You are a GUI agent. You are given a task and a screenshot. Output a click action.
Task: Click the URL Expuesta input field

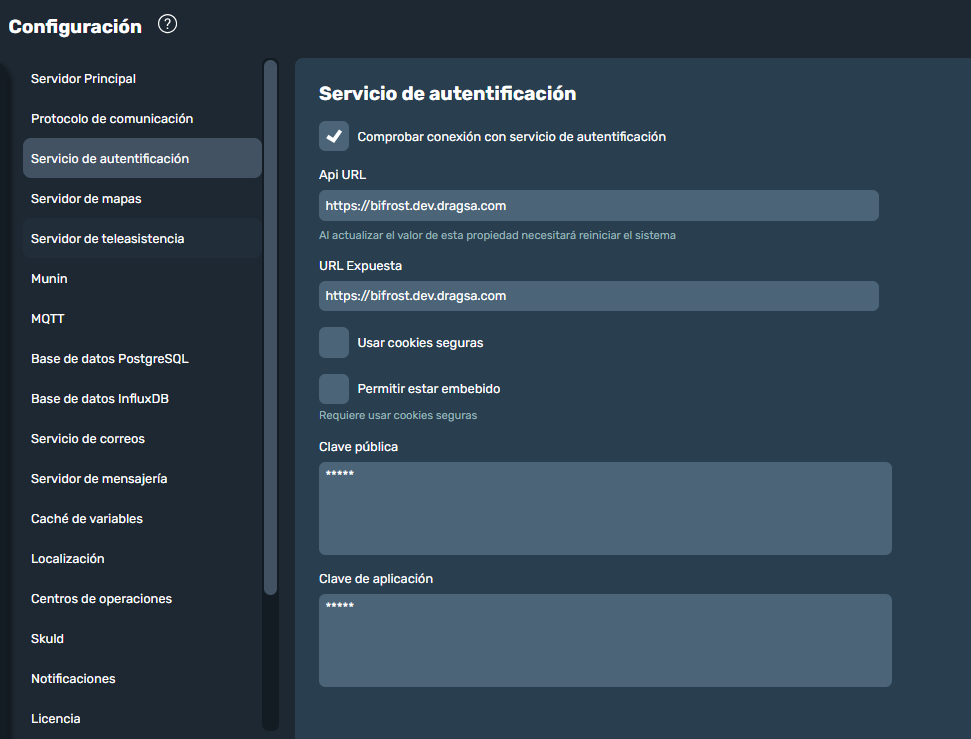click(598, 296)
